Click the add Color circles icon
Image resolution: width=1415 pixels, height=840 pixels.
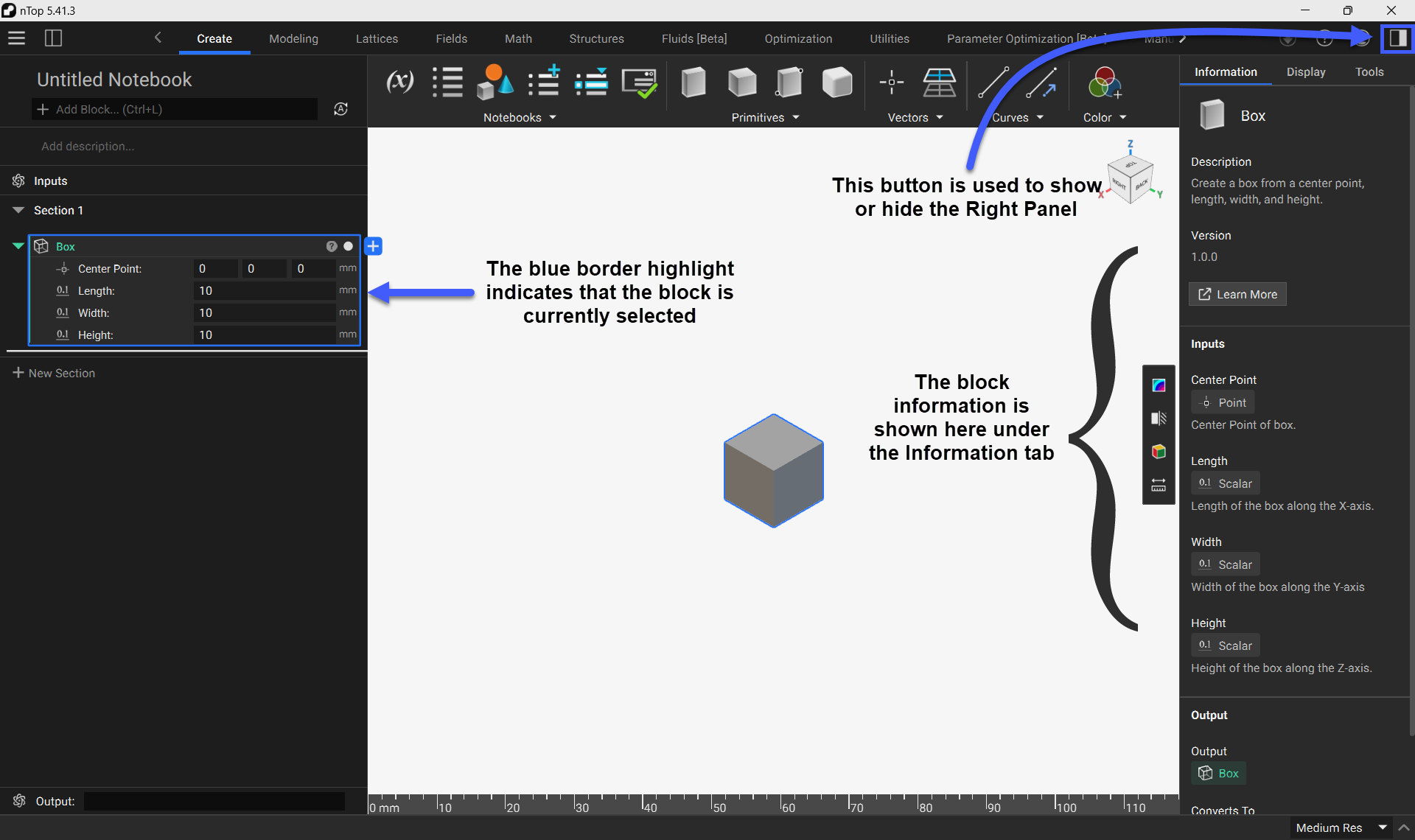pos(1104,82)
